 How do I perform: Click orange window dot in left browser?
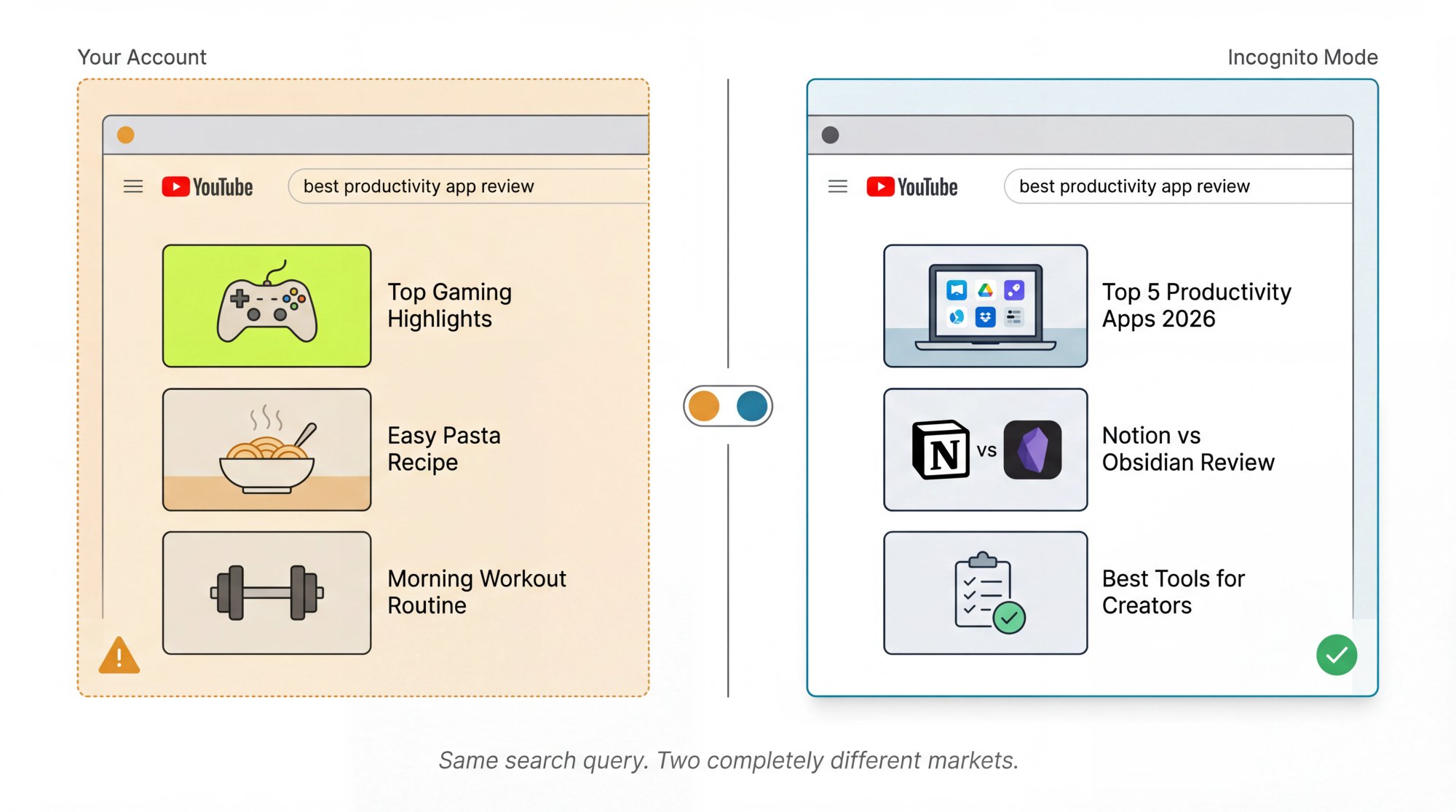coord(126,135)
